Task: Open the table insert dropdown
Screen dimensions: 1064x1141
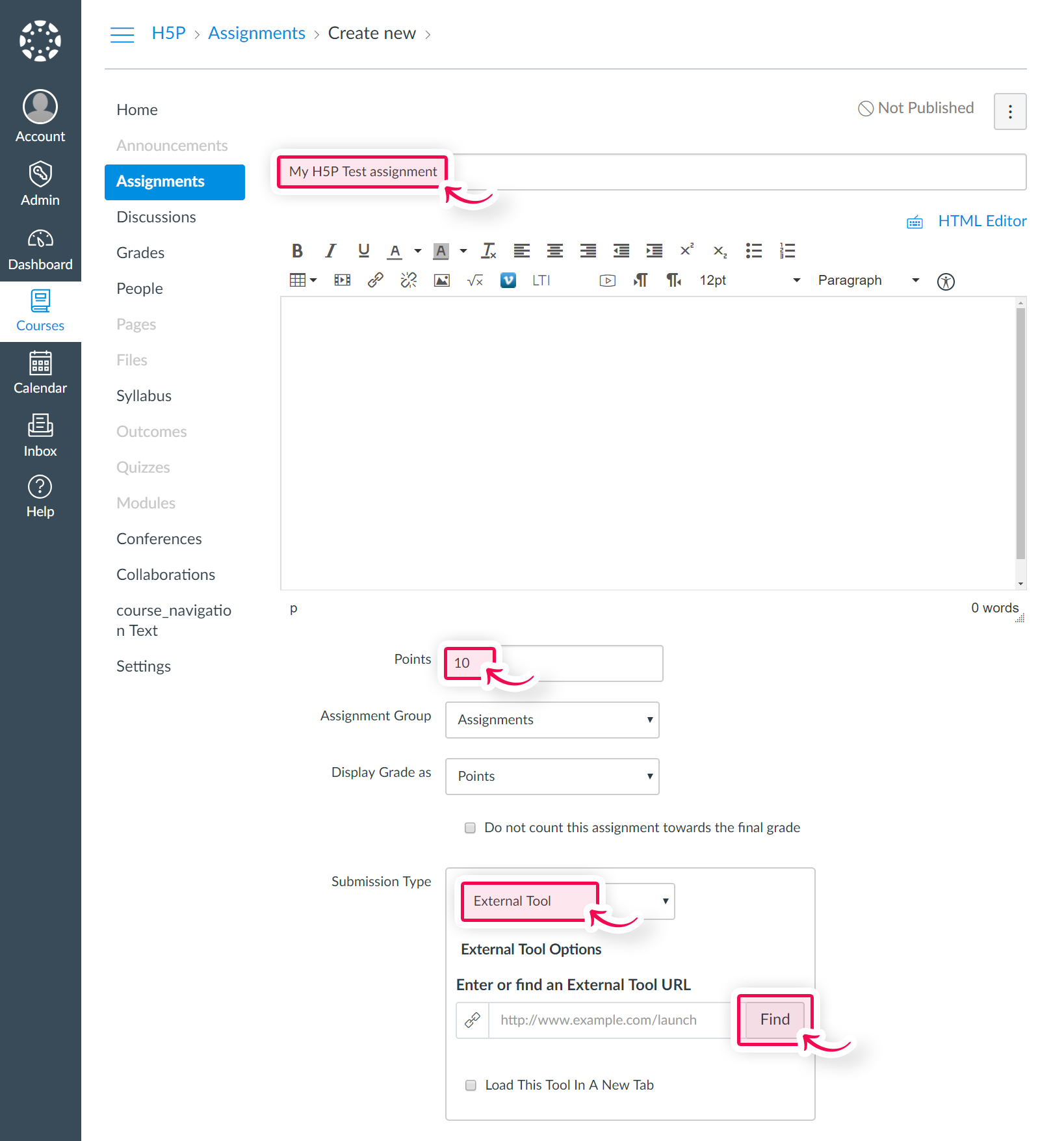Action: (303, 280)
